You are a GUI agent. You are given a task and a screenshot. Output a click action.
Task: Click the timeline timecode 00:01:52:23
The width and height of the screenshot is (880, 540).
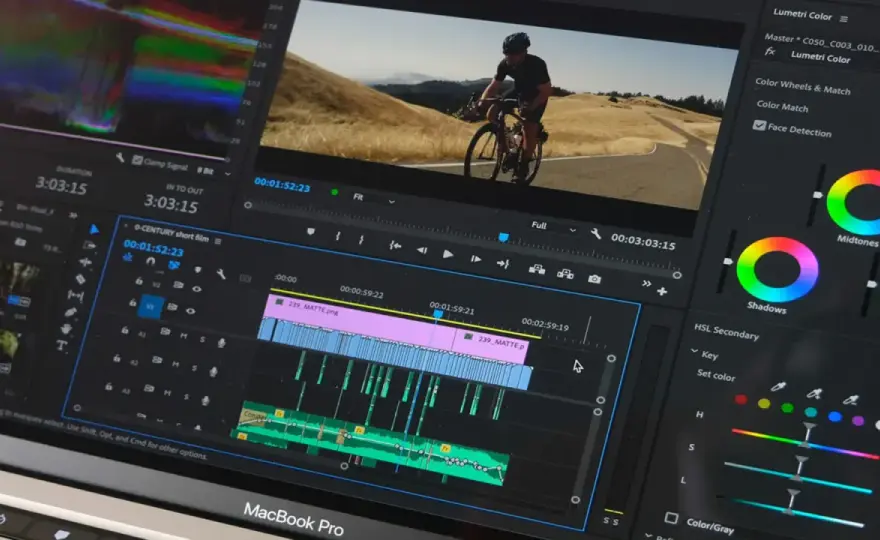pyautogui.click(x=153, y=248)
